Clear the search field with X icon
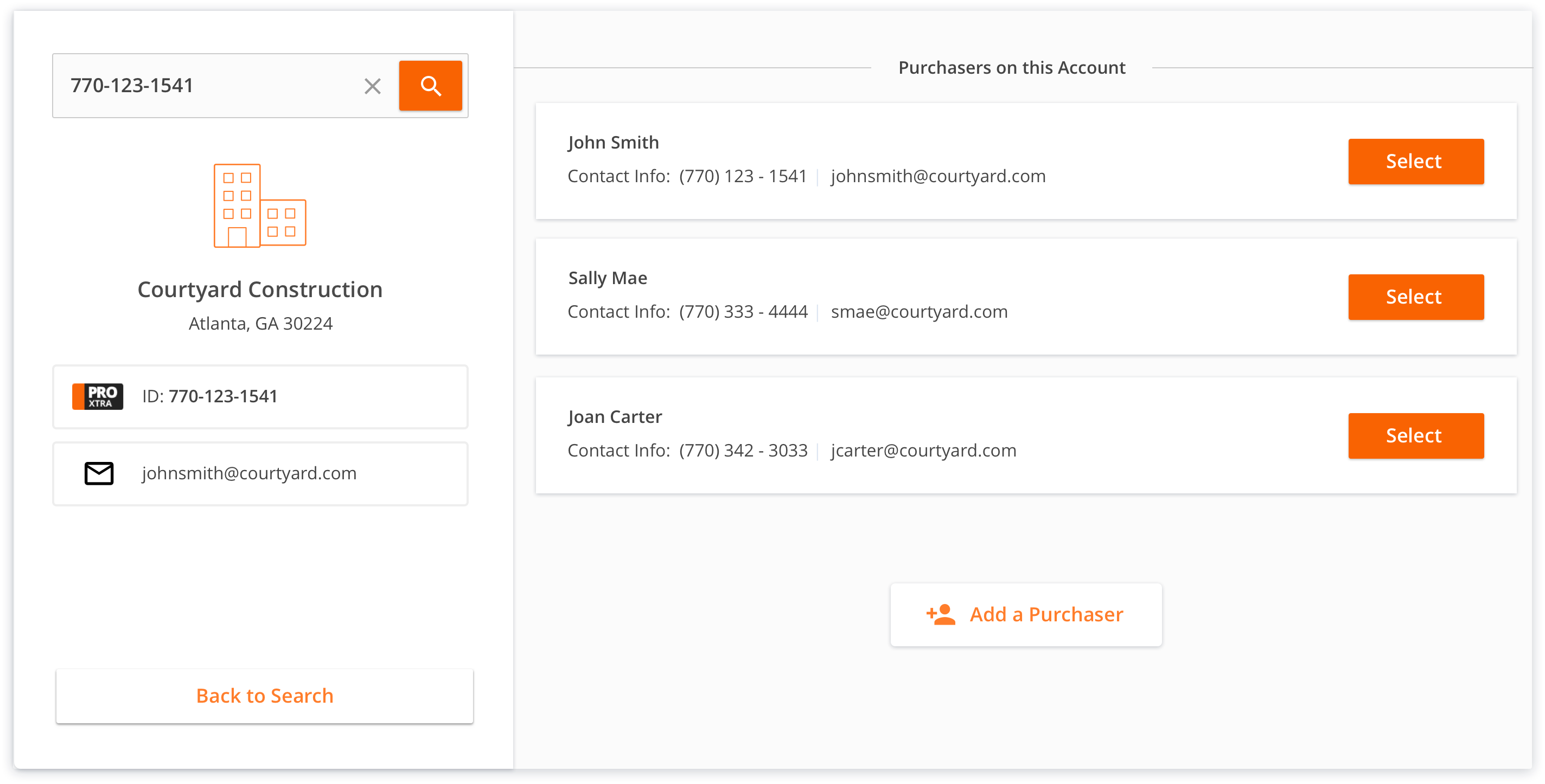This screenshot has height=784, width=1545. click(373, 86)
